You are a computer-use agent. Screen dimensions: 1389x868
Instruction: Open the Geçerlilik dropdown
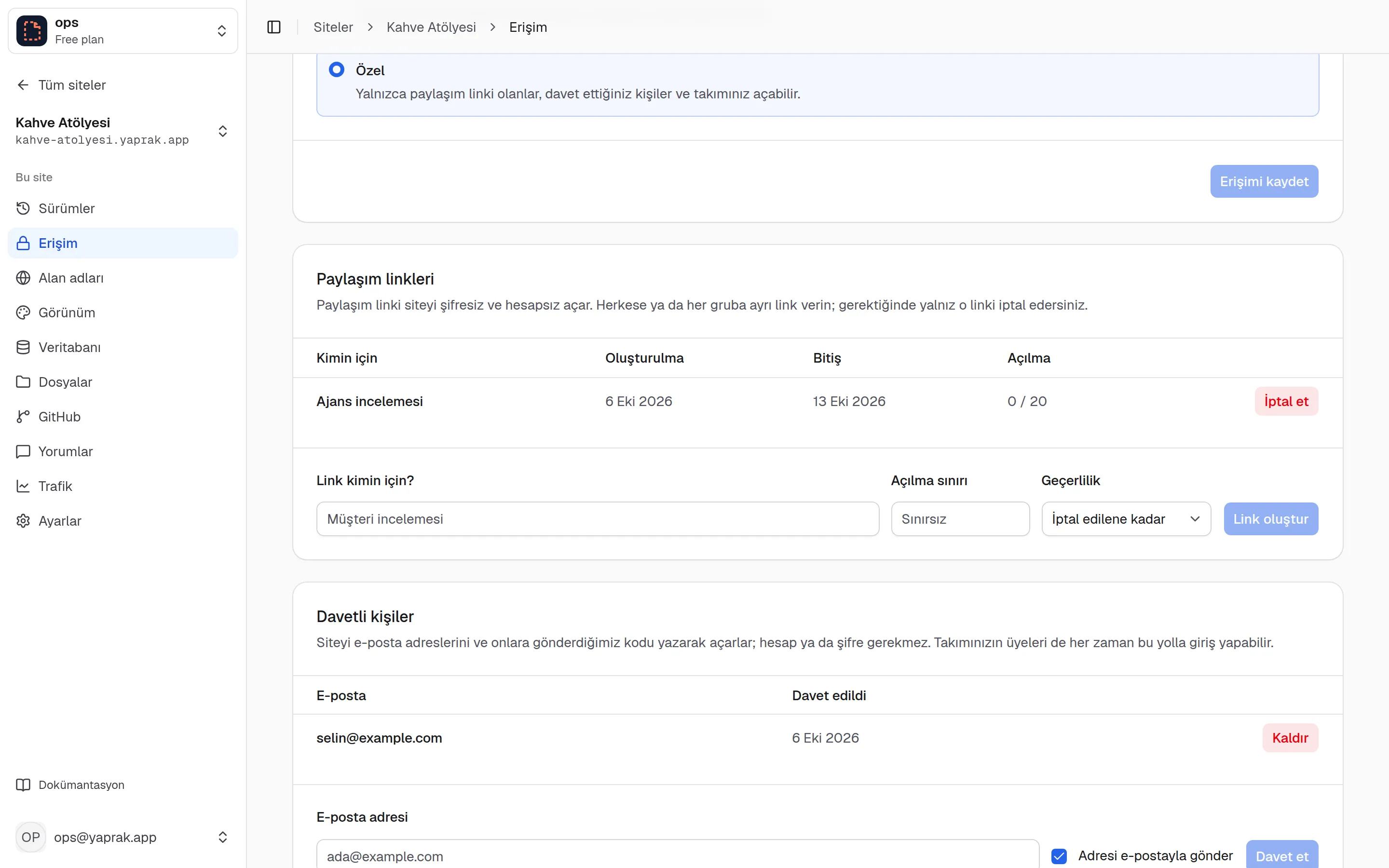(x=1126, y=519)
